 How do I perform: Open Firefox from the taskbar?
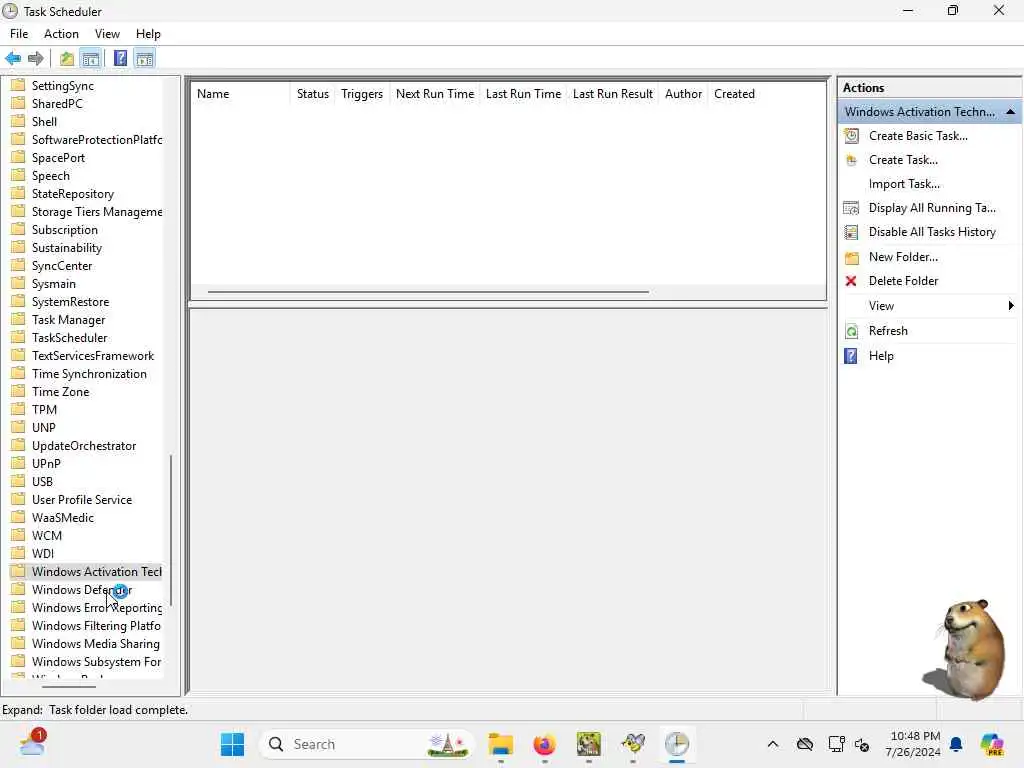[x=544, y=744]
